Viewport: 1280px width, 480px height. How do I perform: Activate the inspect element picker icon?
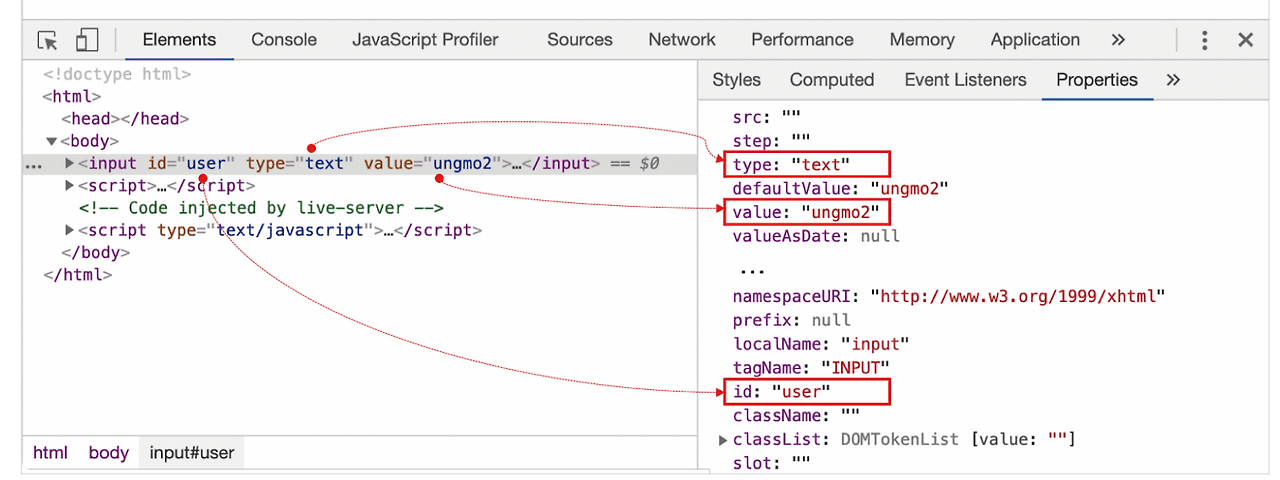[x=47, y=40]
